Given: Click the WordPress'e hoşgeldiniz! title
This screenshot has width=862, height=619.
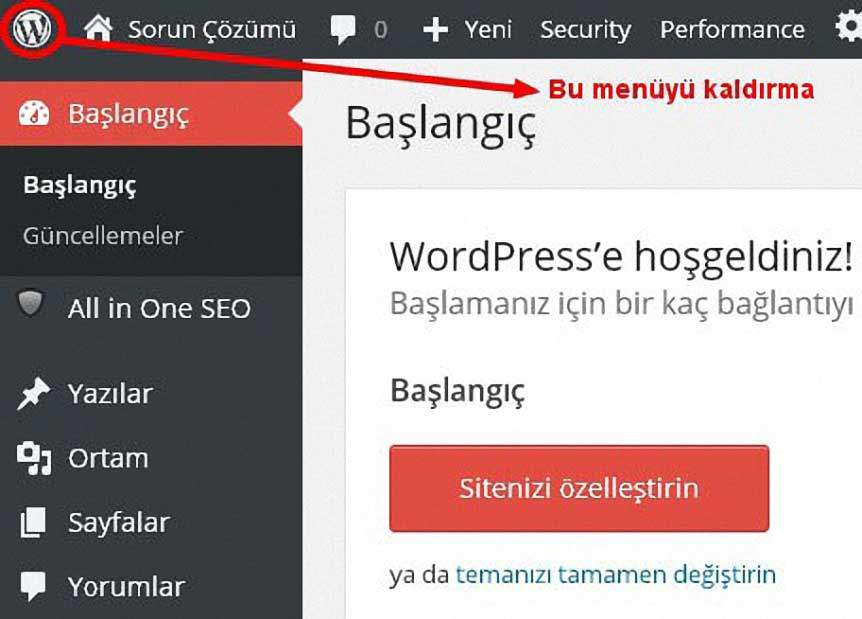Looking at the screenshot, I should pyautogui.click(x=622, y=257).
